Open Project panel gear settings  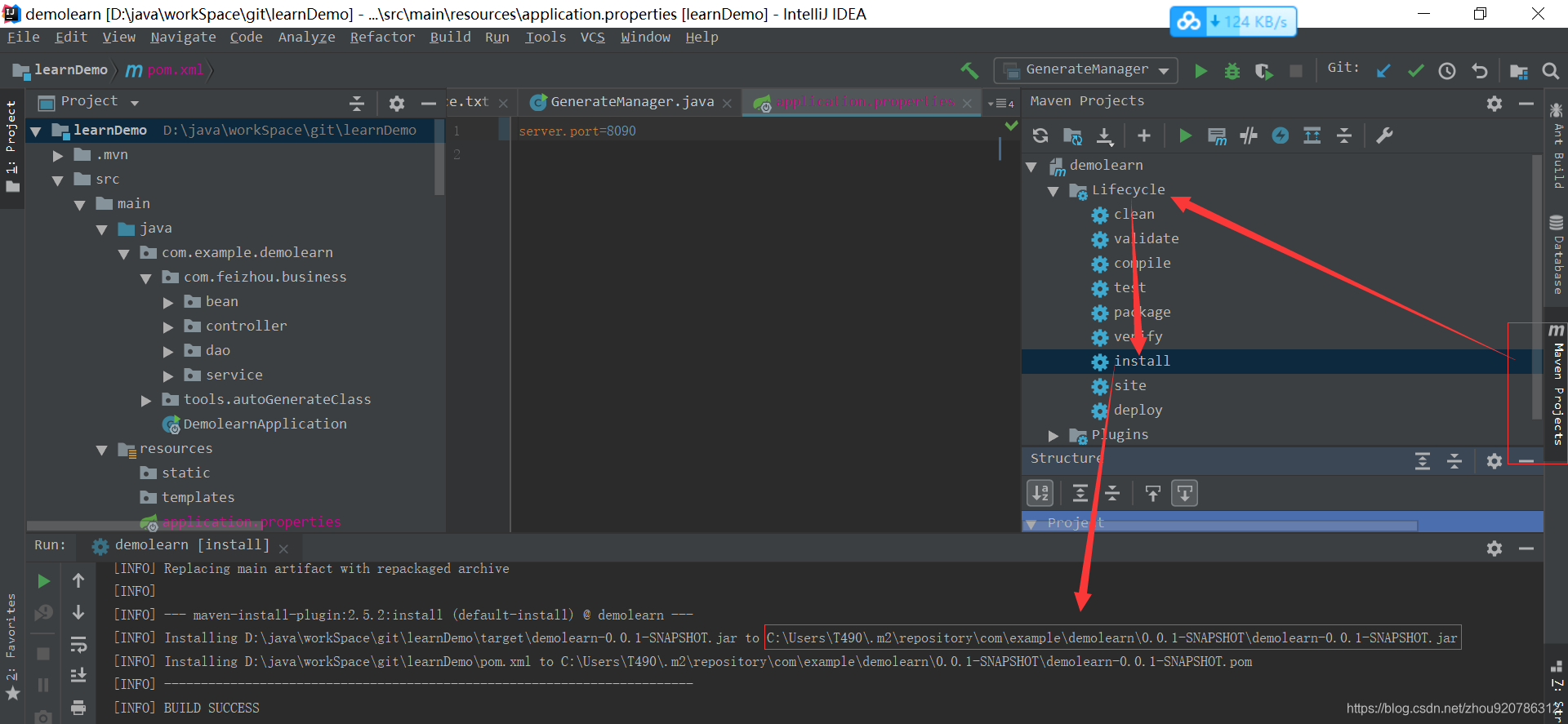click(x=397, y=103)
